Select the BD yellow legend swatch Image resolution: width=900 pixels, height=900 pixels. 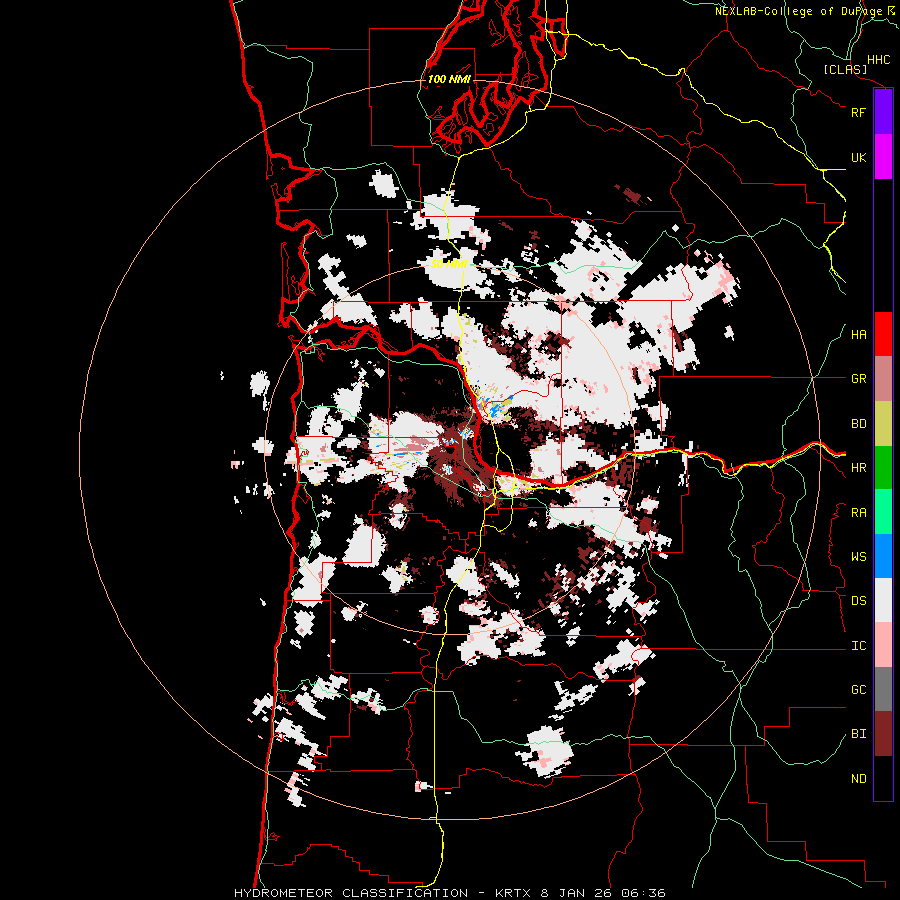tap(883, 424)
